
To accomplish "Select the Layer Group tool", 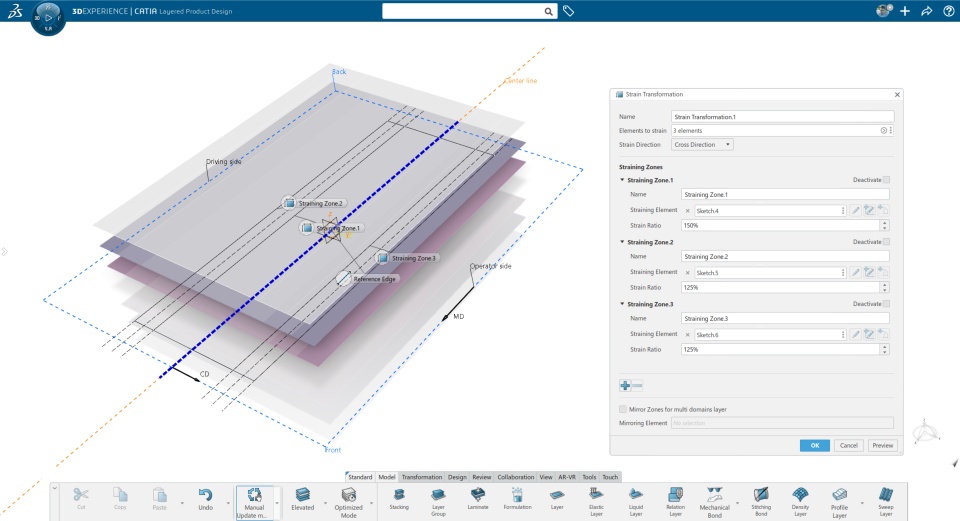I will (438, 502).
